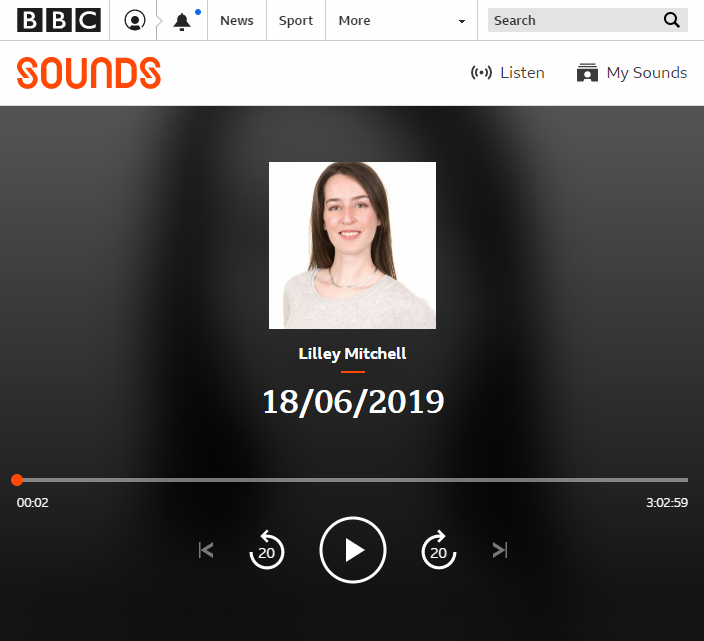The image size is (704, 641).
Task: Go to the News section
Action: 237,20
